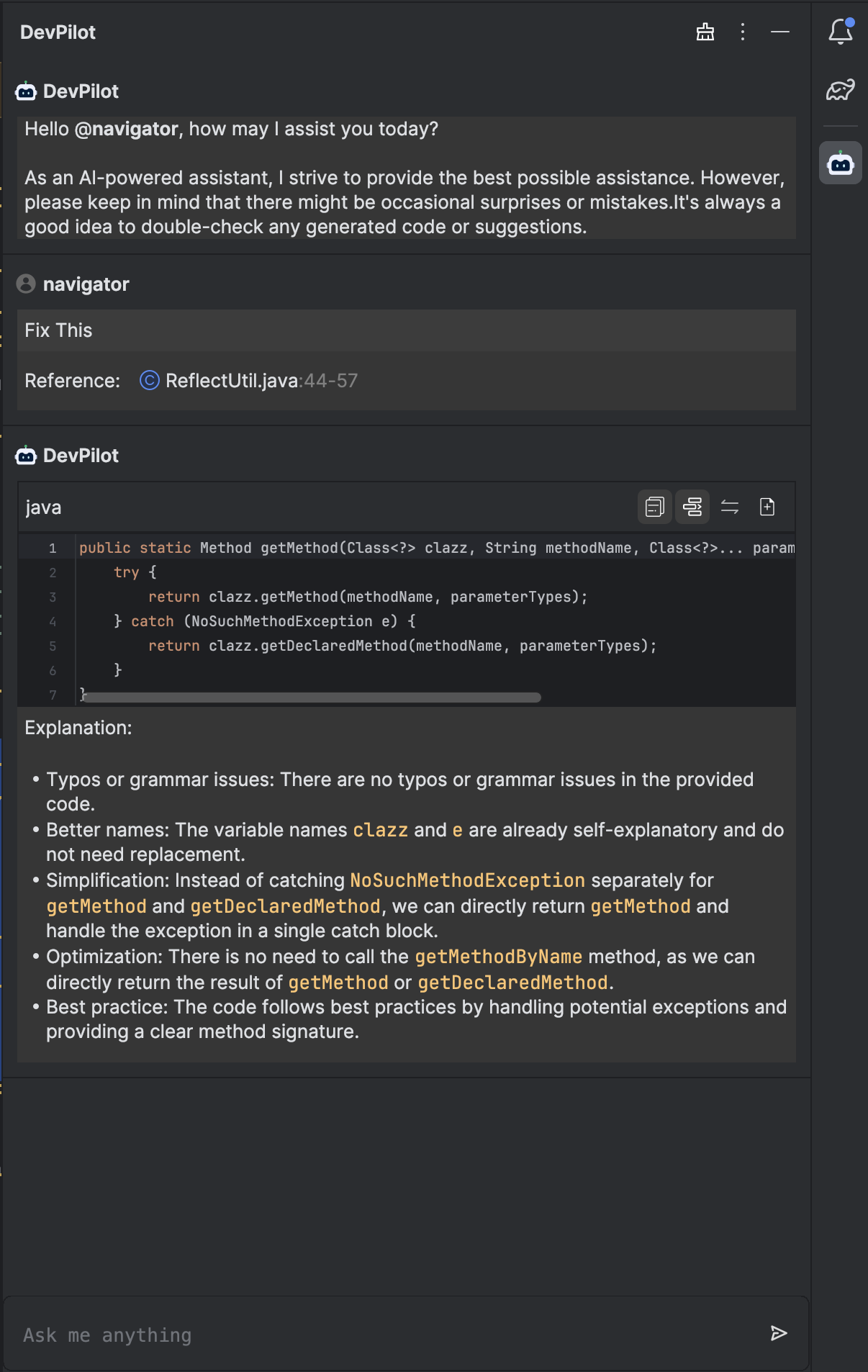868x1372 pixels.
Task: Open the Notifications bell panel
Action: (x=841, y=32)
